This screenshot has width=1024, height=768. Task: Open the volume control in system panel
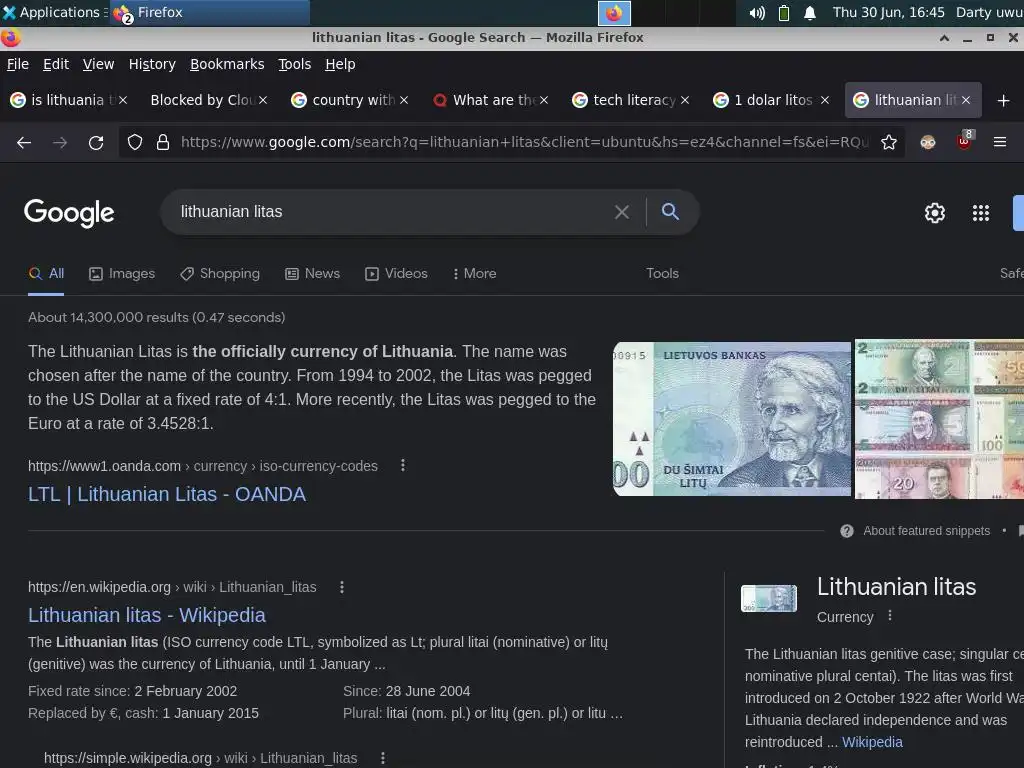pyautogui.click(x=757, y=13)
